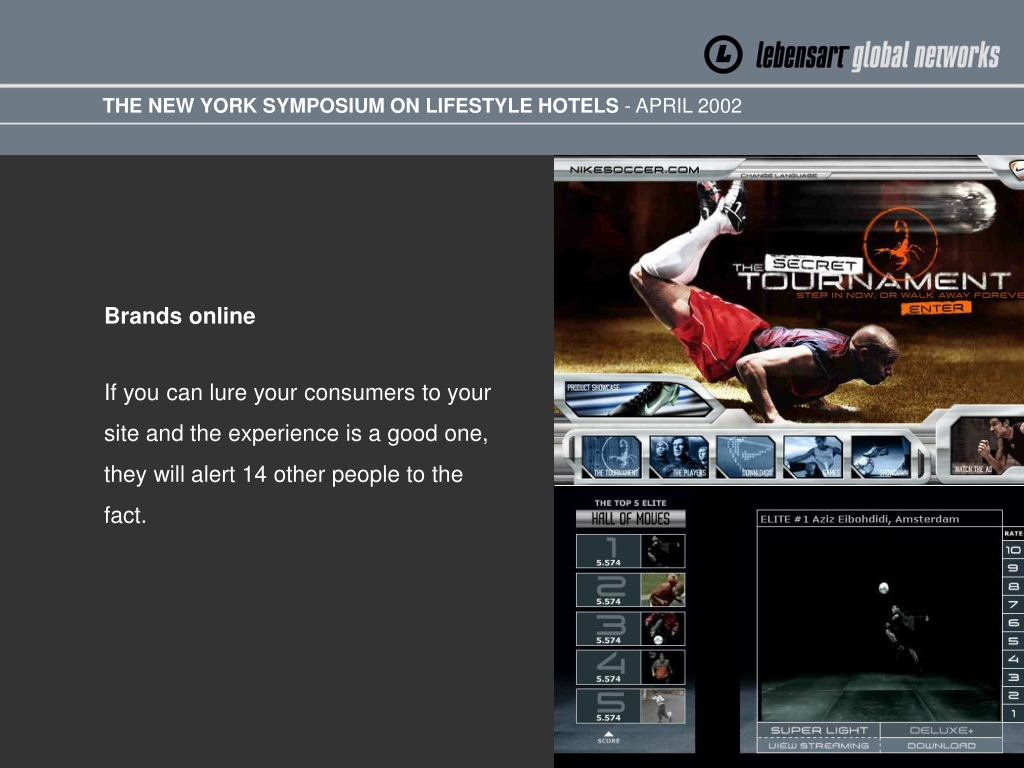
Task: Click the Elite #1 video player area
Action: [880, 624]
